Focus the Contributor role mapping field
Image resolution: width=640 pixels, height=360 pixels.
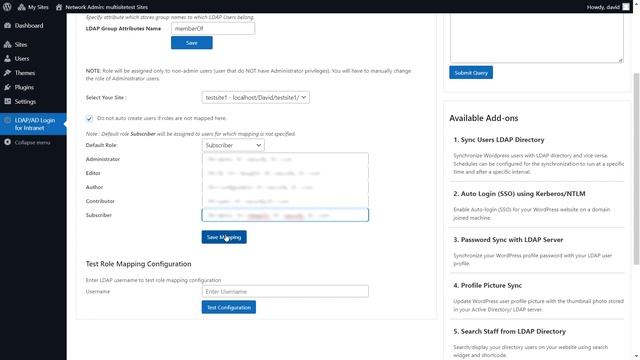pos(285,201)
